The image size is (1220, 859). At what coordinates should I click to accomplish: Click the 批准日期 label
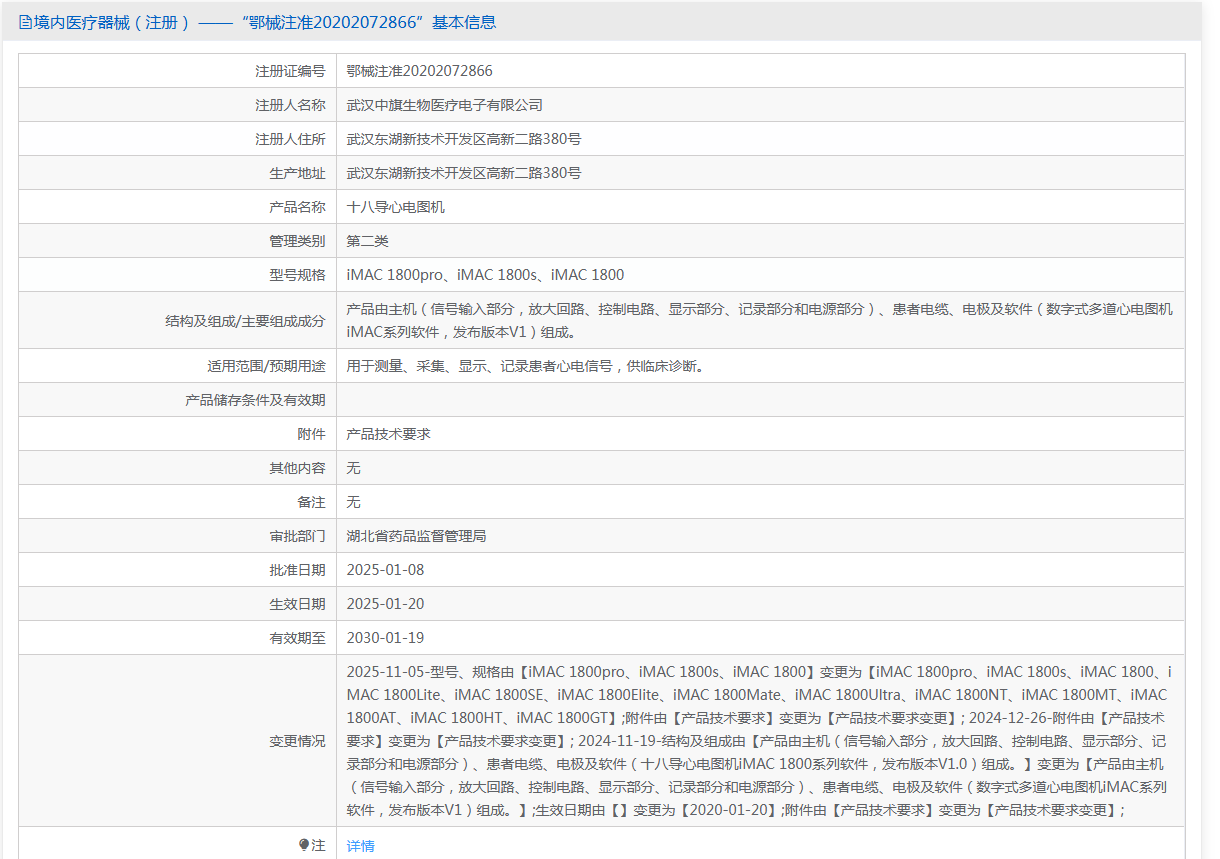tap(297, 570)
